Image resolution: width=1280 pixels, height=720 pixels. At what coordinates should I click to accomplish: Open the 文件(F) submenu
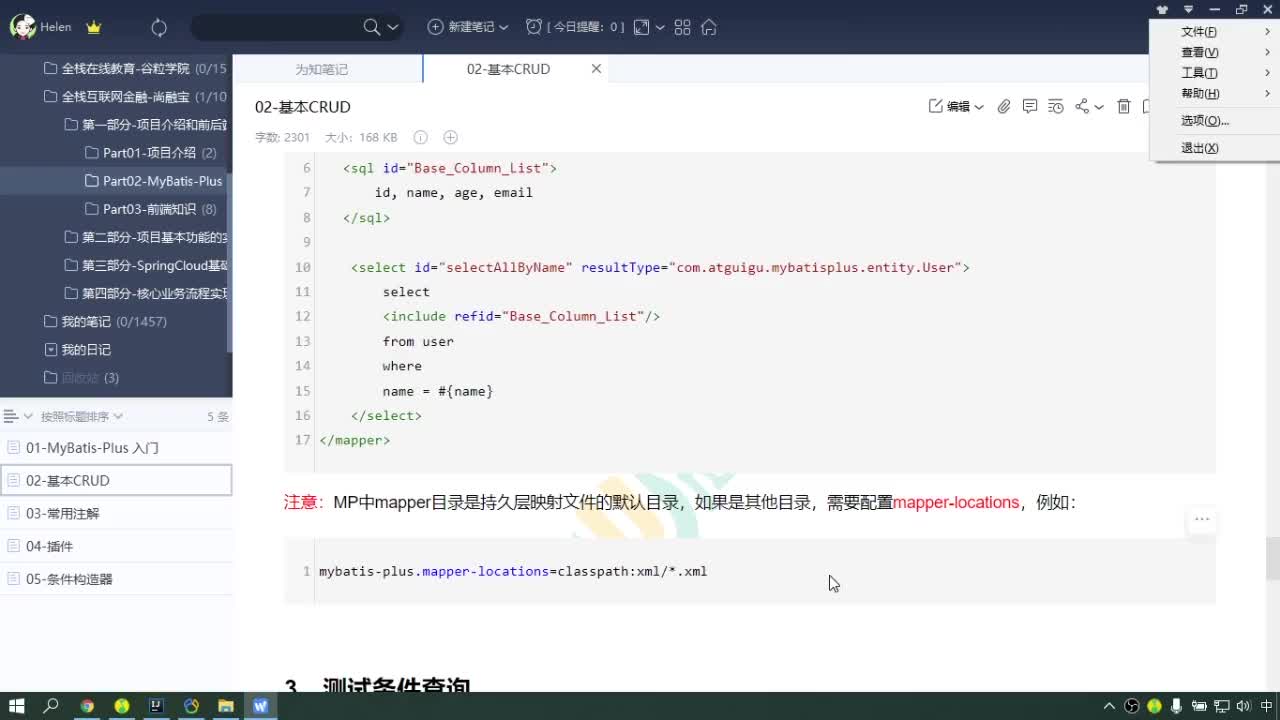(1215, 32)
